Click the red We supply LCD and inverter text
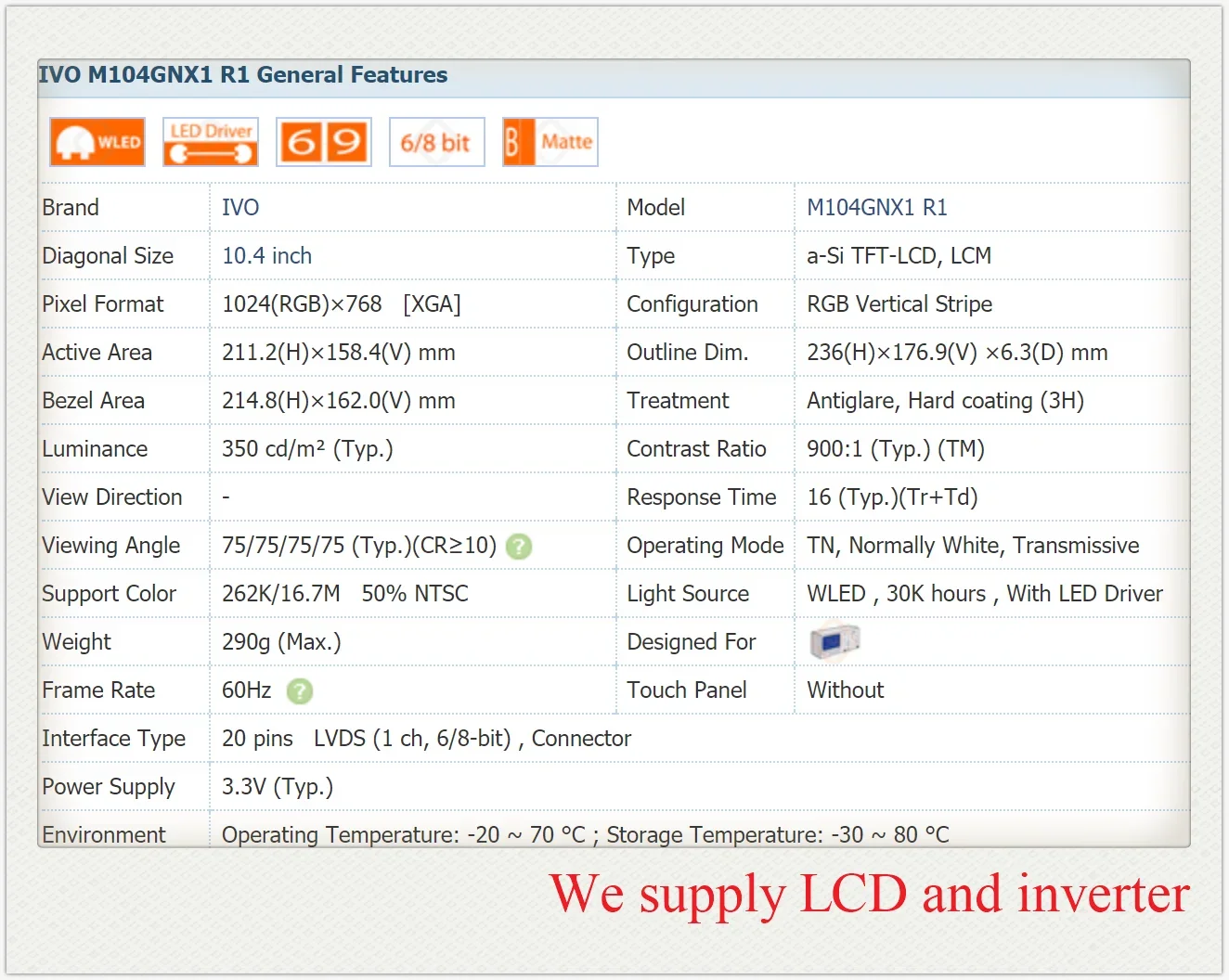Viewport: 1229px width, 980px height. [870, 895]
